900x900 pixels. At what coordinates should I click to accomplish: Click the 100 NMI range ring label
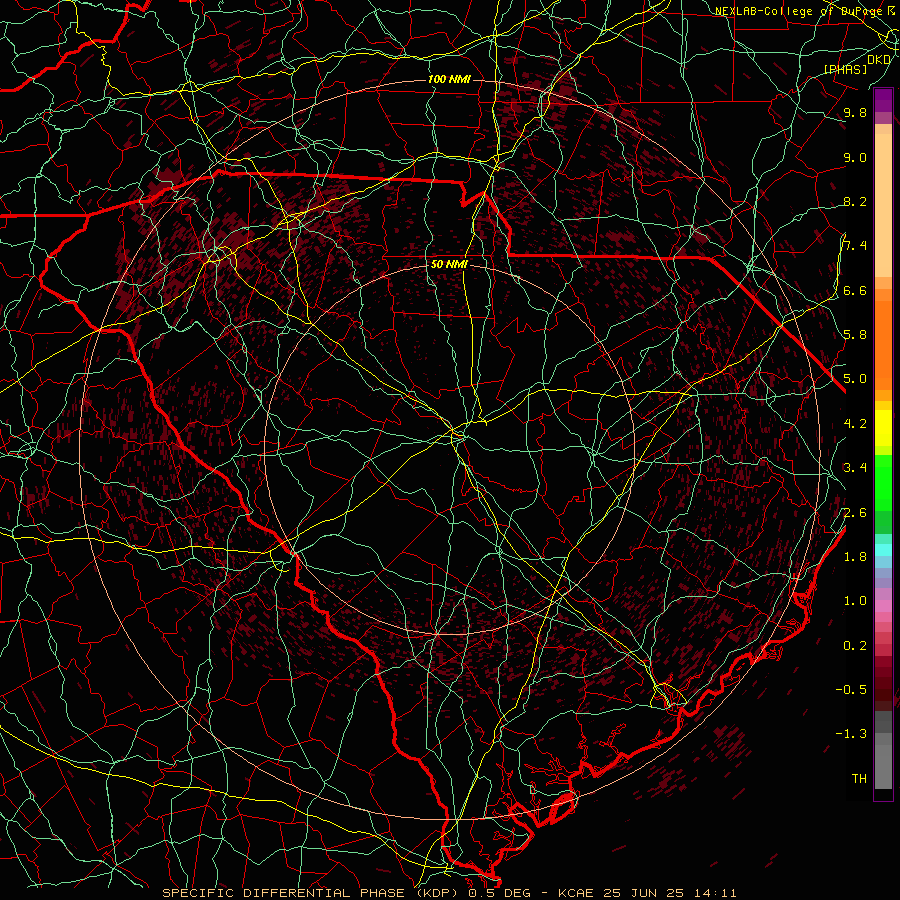[x=449, y=79]
